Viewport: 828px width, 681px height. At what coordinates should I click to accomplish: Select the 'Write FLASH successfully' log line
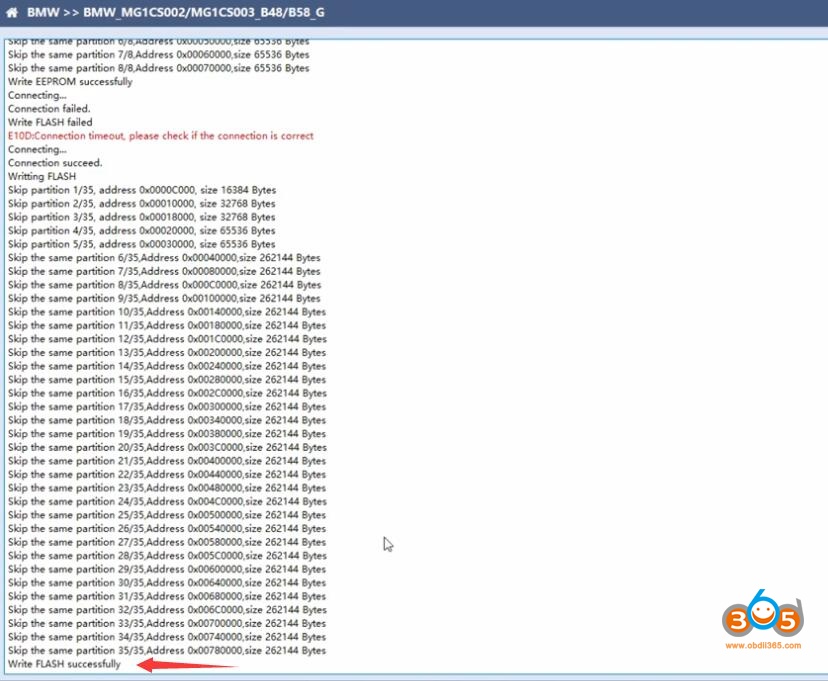tap(64, 664)
